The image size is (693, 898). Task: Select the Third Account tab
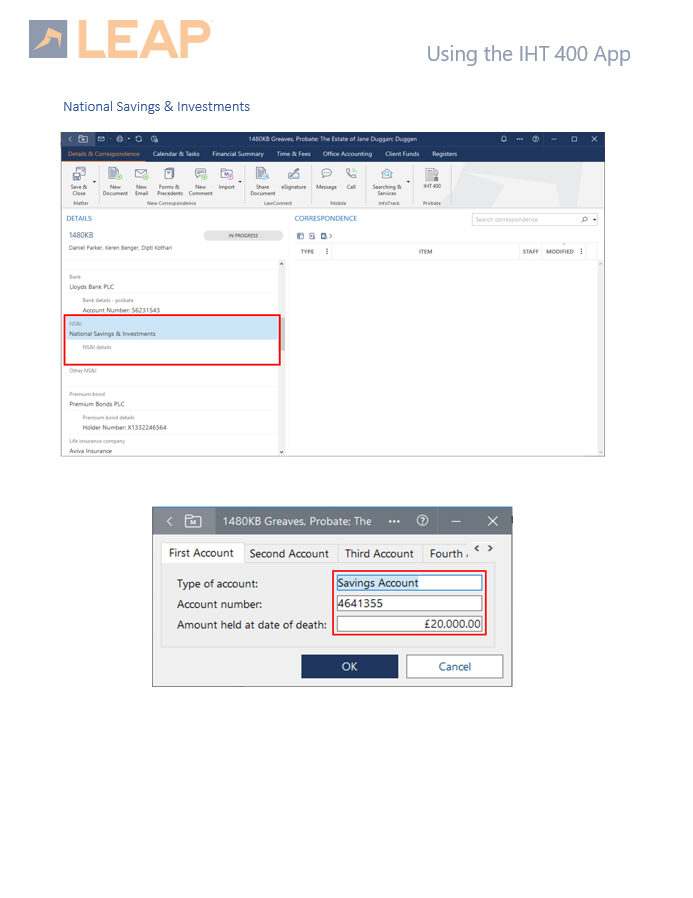click(x=379, y=553)
